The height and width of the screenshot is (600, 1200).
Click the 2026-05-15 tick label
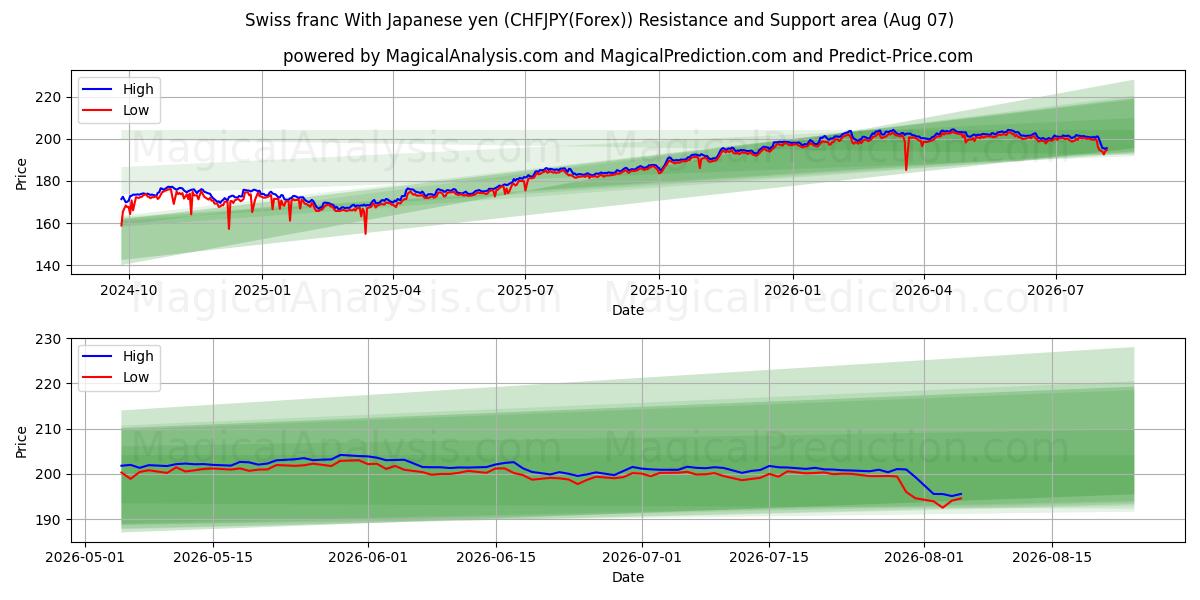click(213, 558)
